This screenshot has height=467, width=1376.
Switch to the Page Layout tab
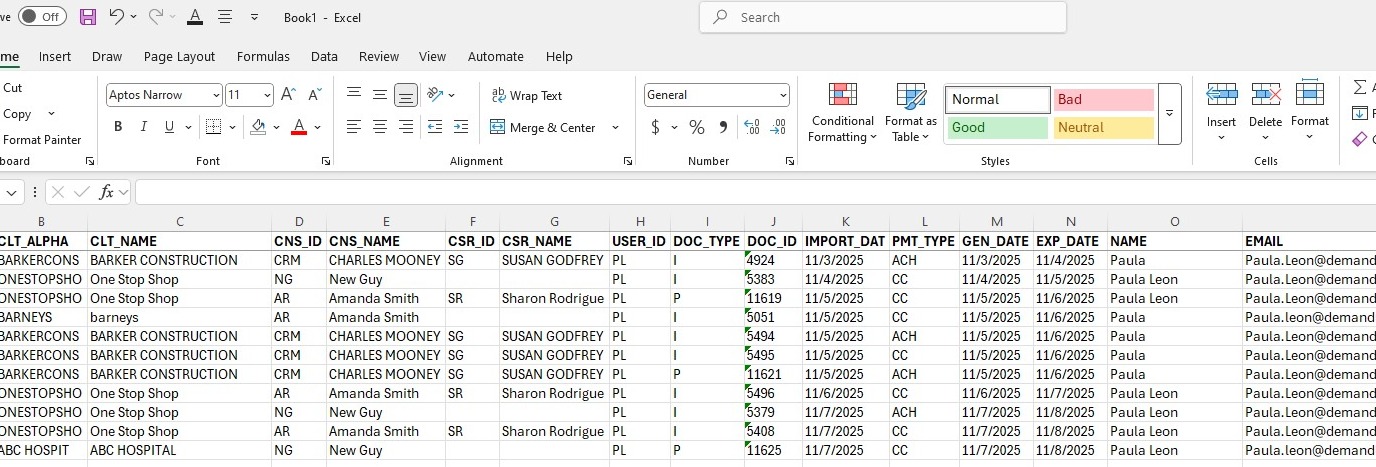[x=179, y=56]
